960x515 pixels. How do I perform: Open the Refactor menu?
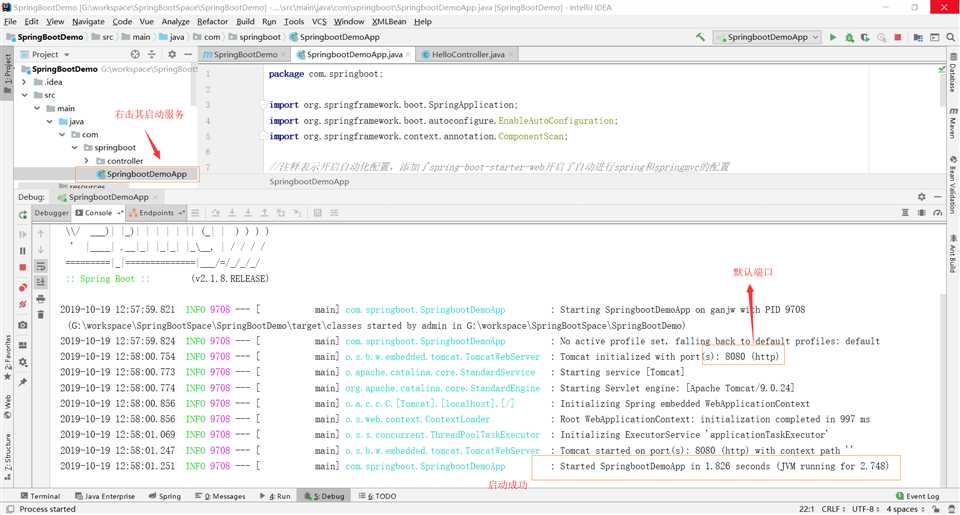pos(212,21)
